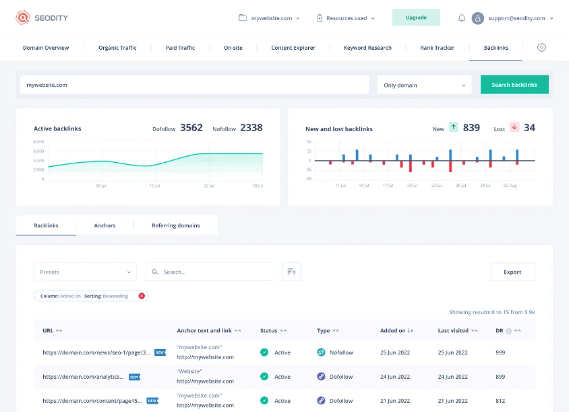Image resolution: width=569 pixels, height=412 pixels.
Task: Click the Resources used battery icon
Action: pyautogui.click(x=319, y=18)
